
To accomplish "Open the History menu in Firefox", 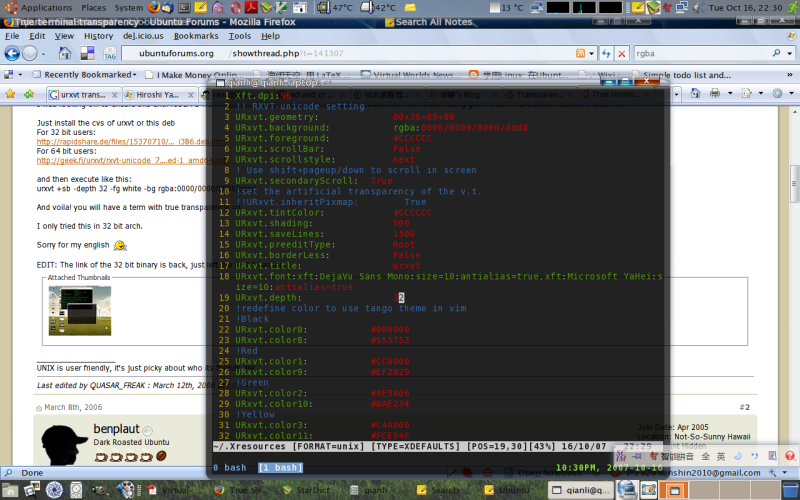I will [98, 36].
